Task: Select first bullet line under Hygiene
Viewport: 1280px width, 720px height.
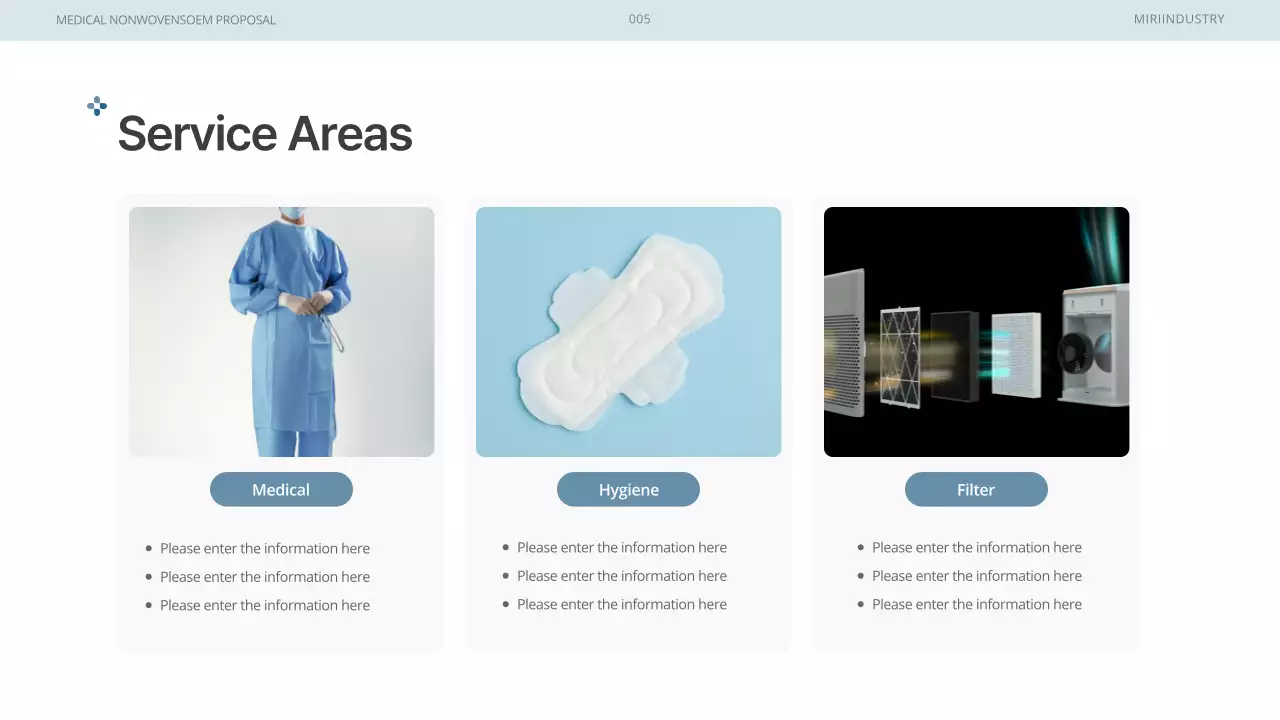Action: point(622,548)
